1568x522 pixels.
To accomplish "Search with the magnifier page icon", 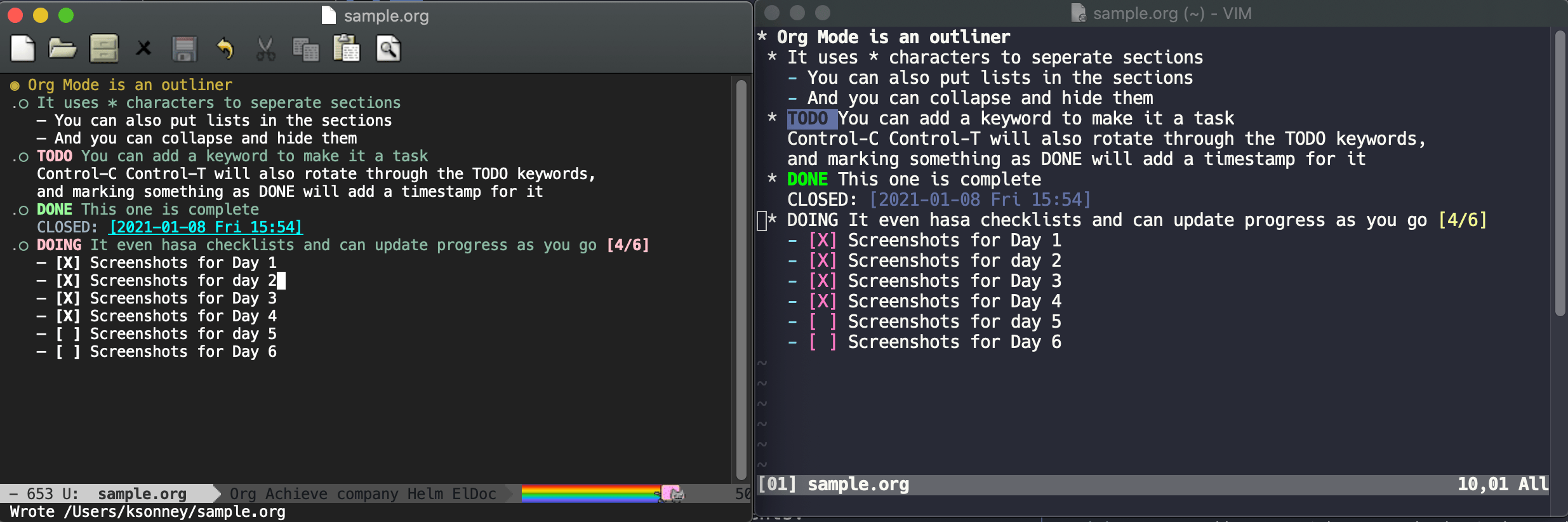I will (388, 49).
